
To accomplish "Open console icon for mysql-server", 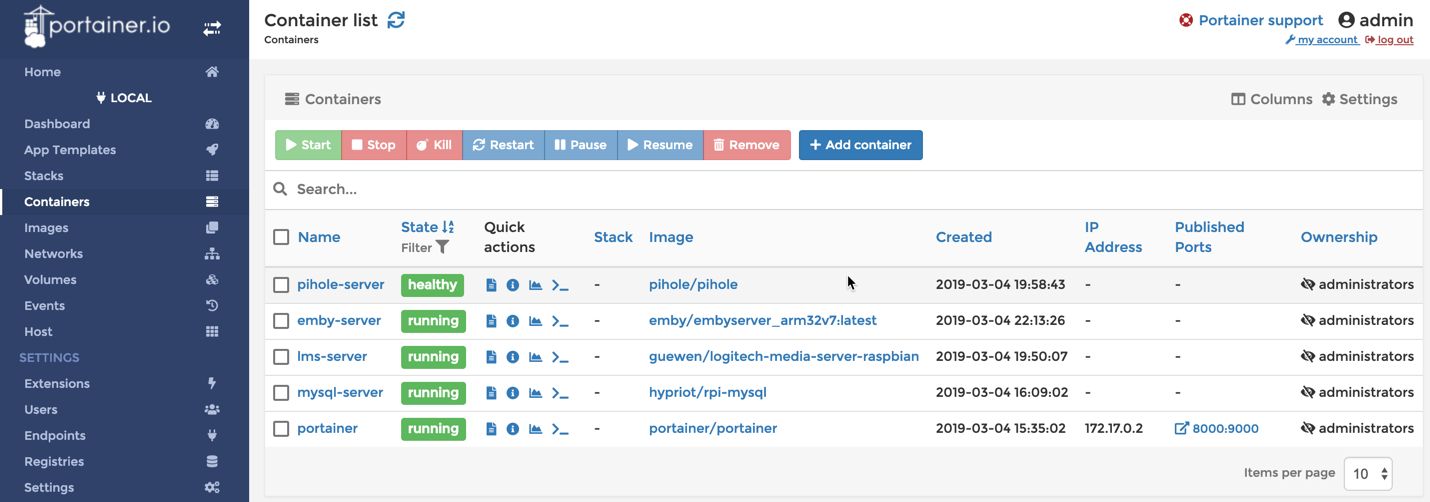I will 560,393.
